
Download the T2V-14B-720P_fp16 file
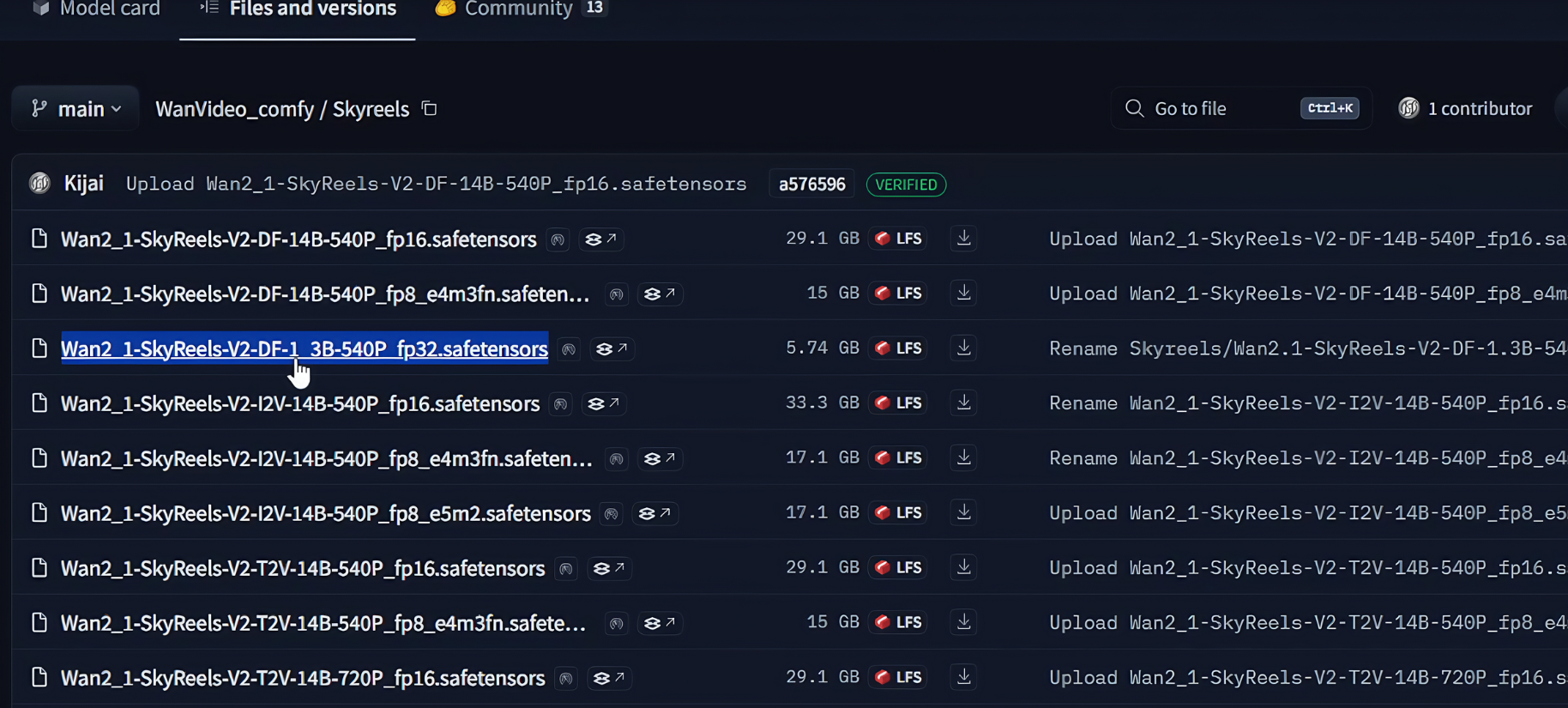[964, 678]
